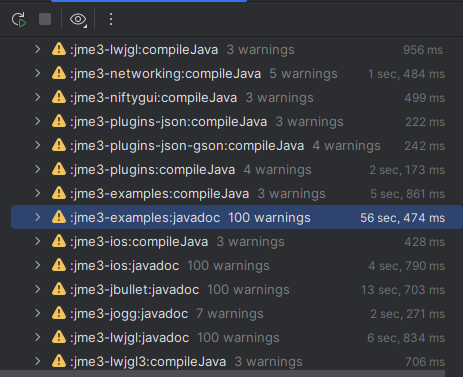Image resolution: width=463 pixels, height=377 pixels.
Task: Select the :jme3-jbullet:javadoc task row
Action: coord(237,290)
